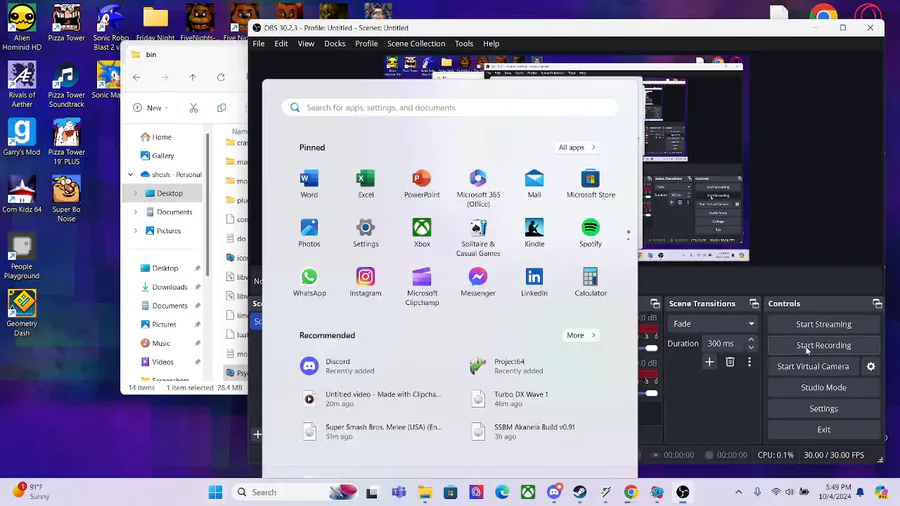Increase the transition duration stepper

point(751,340)
